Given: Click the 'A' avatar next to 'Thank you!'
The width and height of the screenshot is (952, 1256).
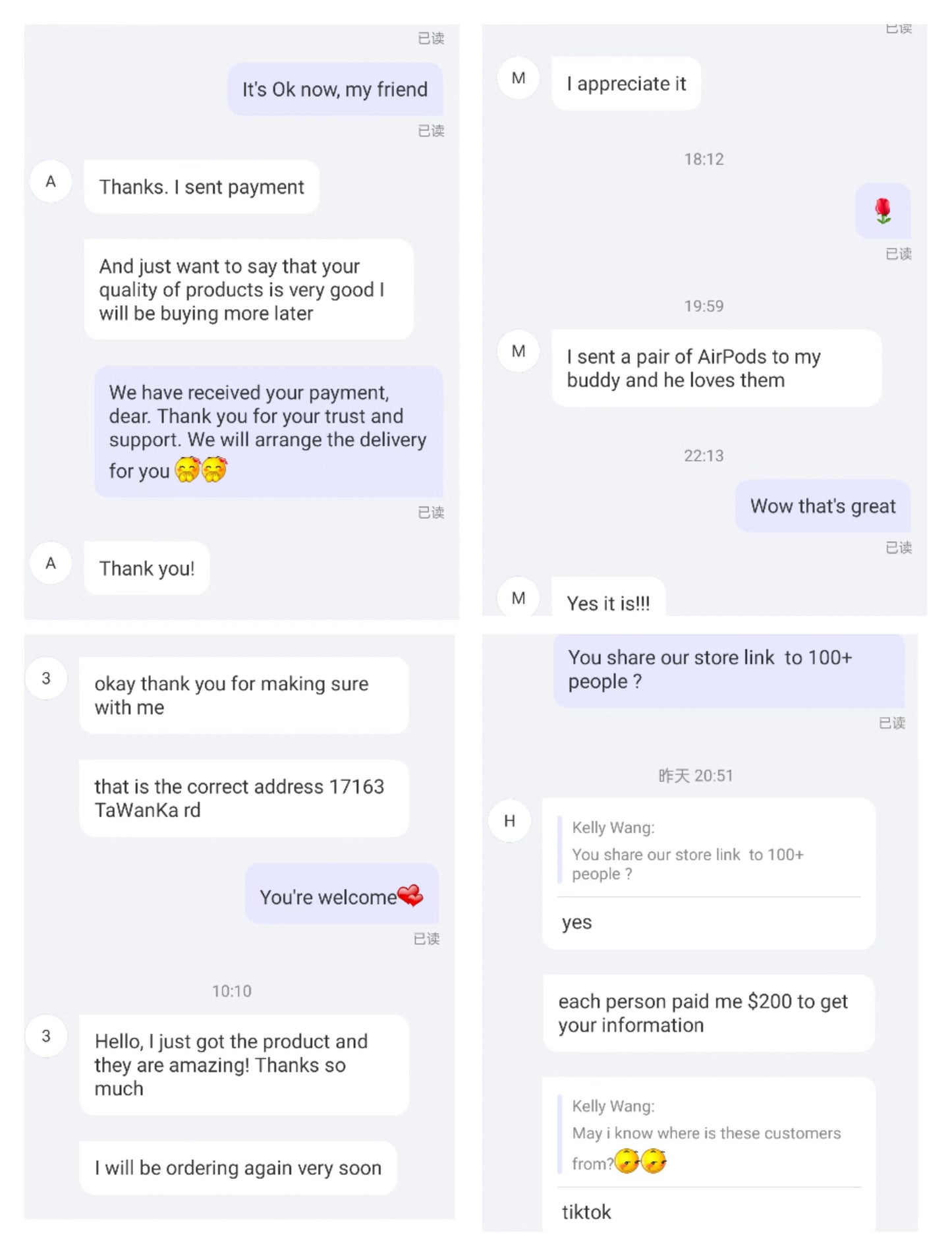Looking at the screenshot, I should (x=51, y=563).
